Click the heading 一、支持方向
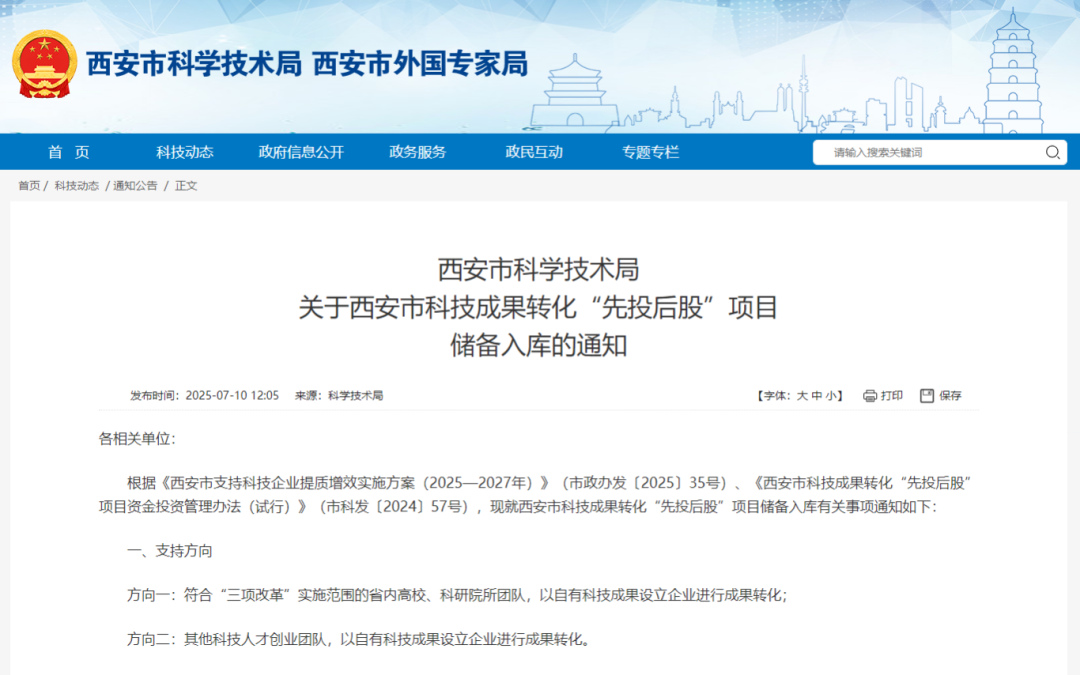Viewport: 1080px width, 675px height. click(169, 551)
